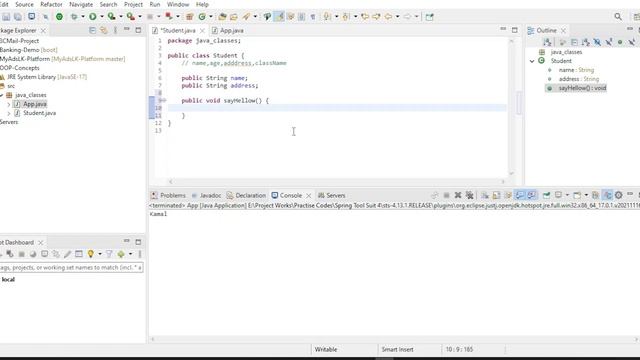The height and width of the screenshot is (360, 640).
Task: Expand Student.java in Package Explorer
Action: click(9, 113)
